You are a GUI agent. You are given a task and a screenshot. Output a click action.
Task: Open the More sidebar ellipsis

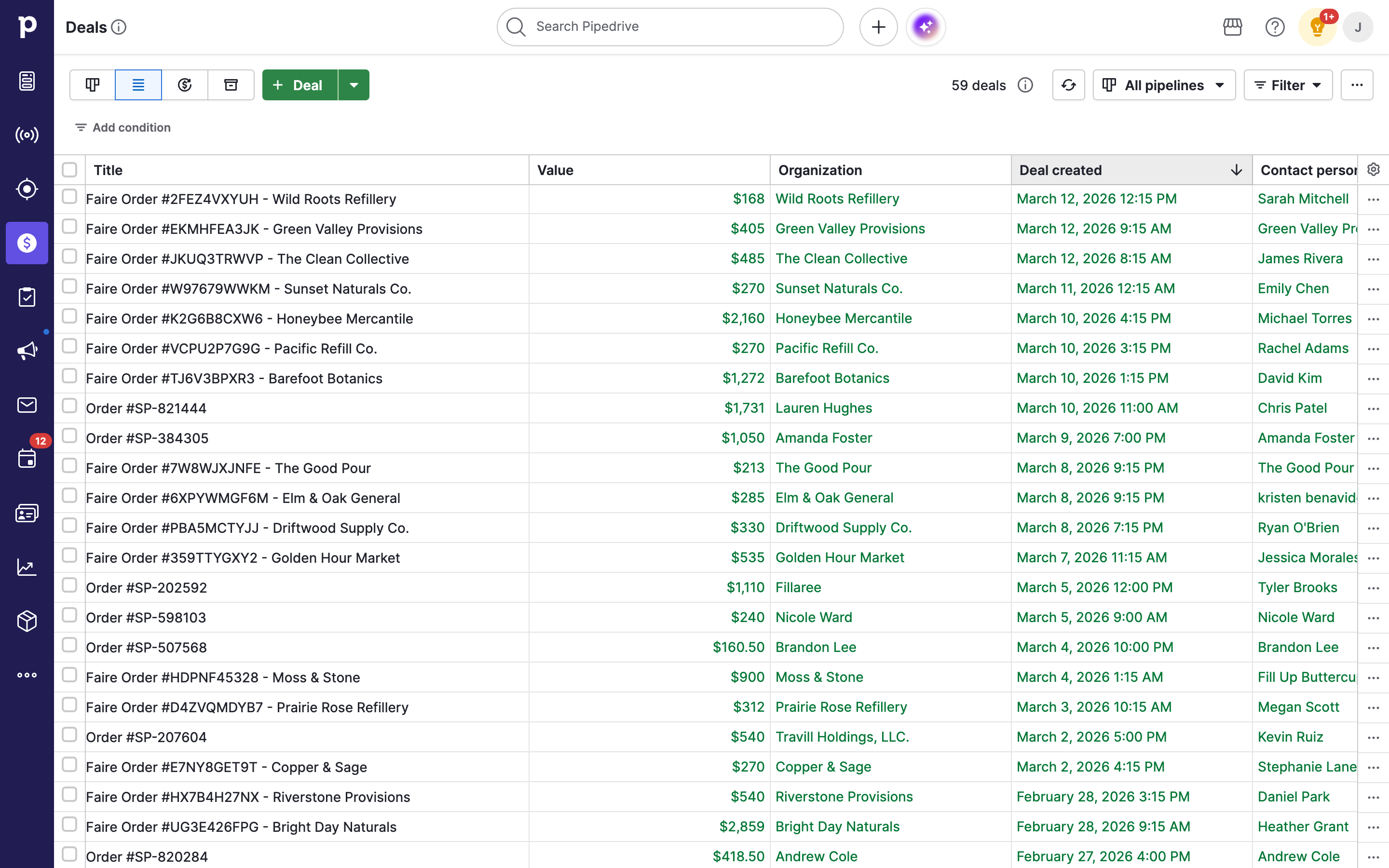pos(27,675)
